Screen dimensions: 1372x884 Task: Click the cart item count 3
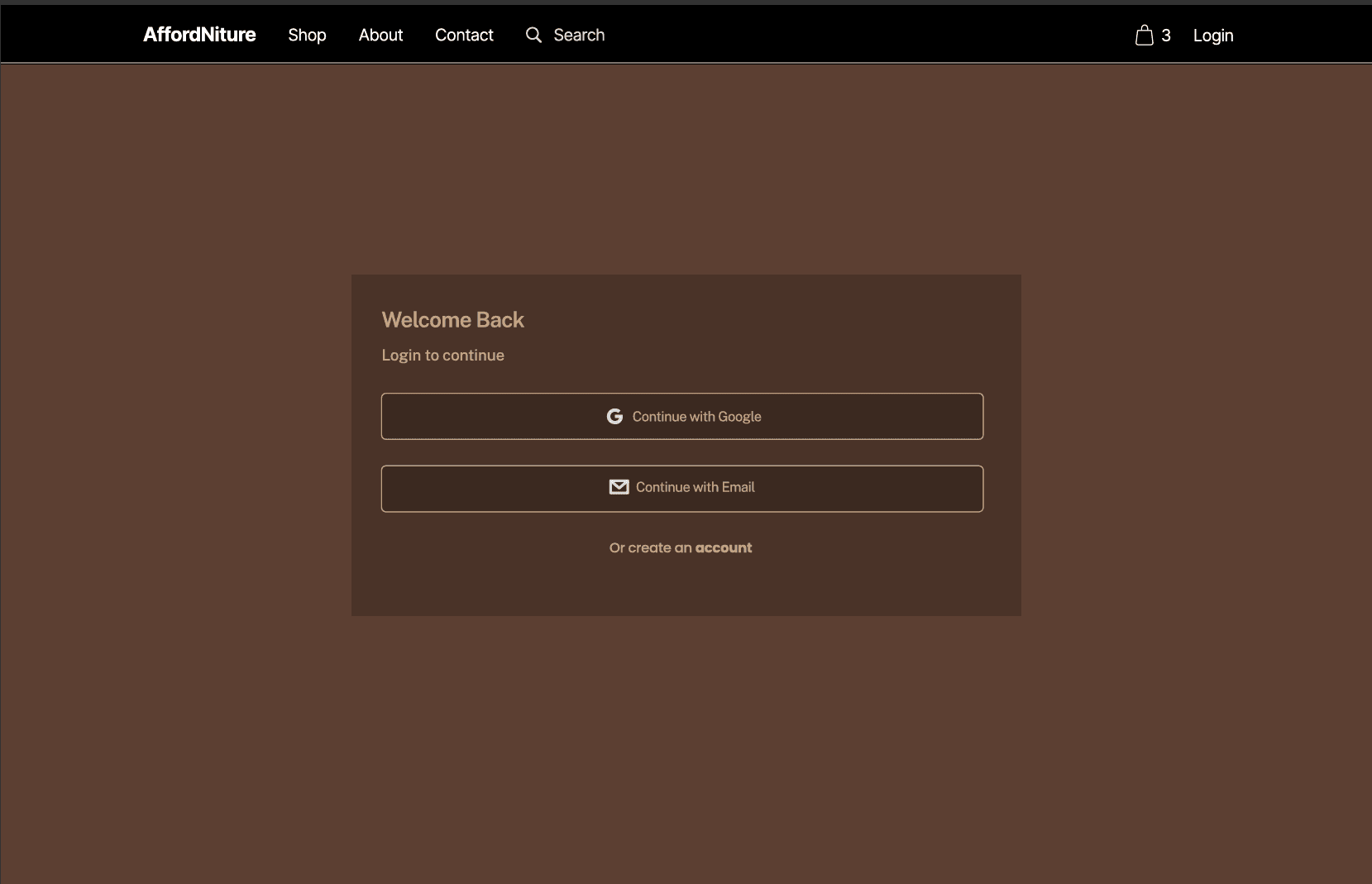pos(1166,36)
